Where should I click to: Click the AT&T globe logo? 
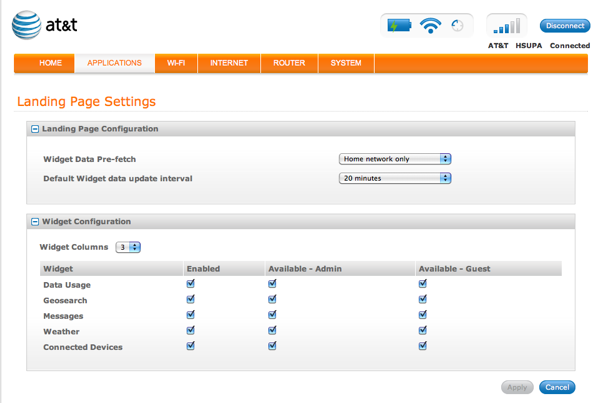point(26,25)
